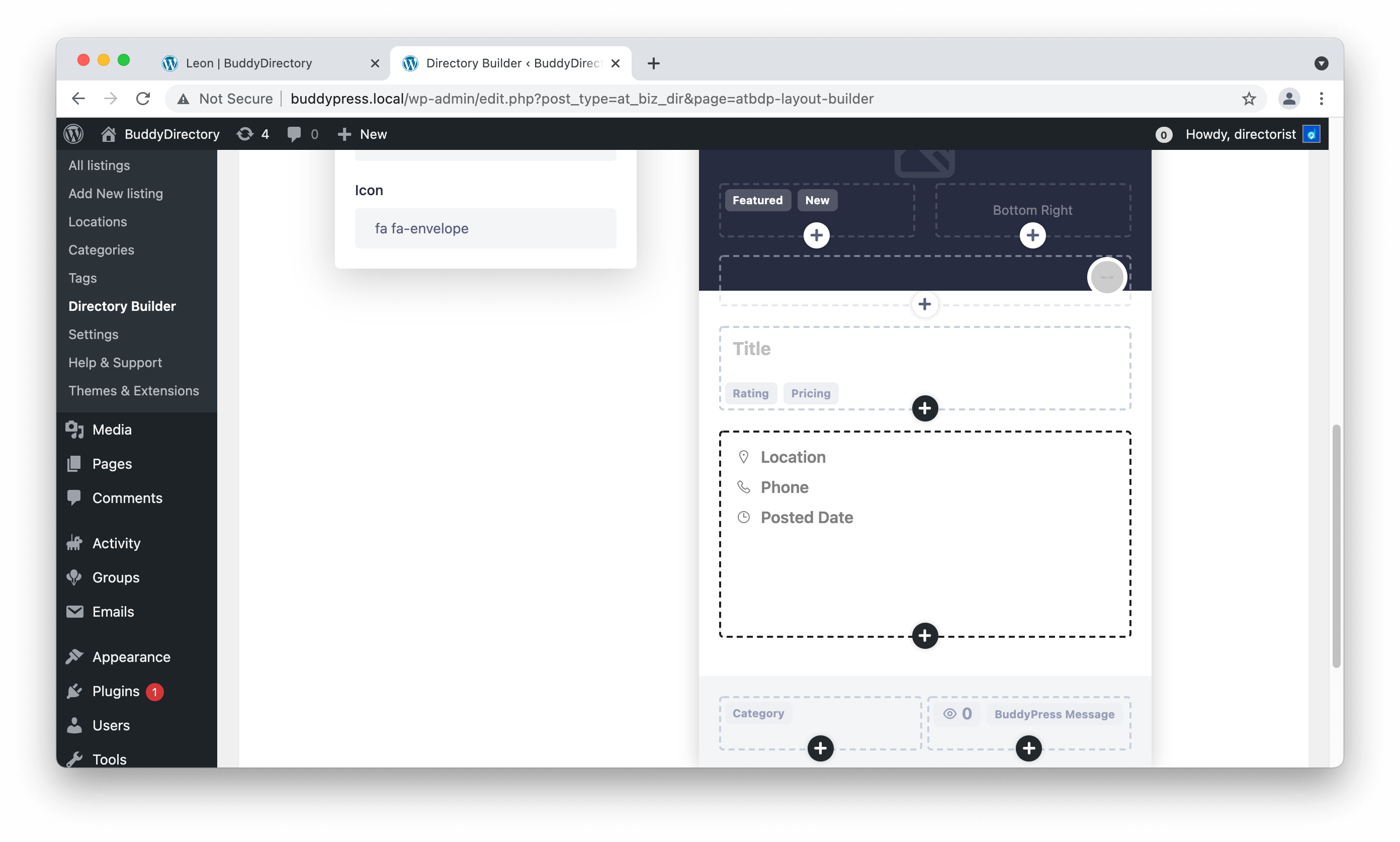Click plus button under Bottom Right area
The image size is (1400, 842).
click(x=1032, y=235)
